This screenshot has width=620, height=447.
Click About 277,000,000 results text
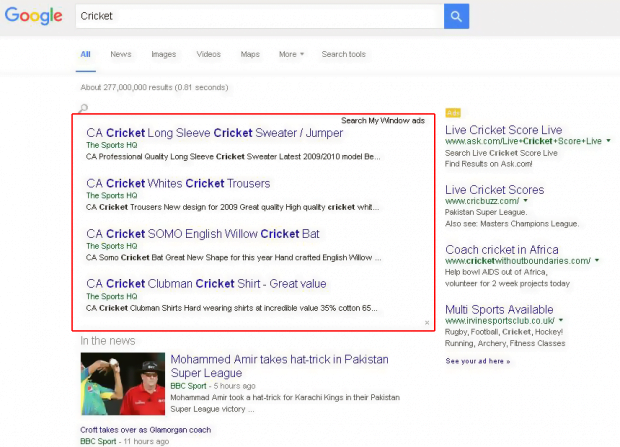click(x=154, y=87)
